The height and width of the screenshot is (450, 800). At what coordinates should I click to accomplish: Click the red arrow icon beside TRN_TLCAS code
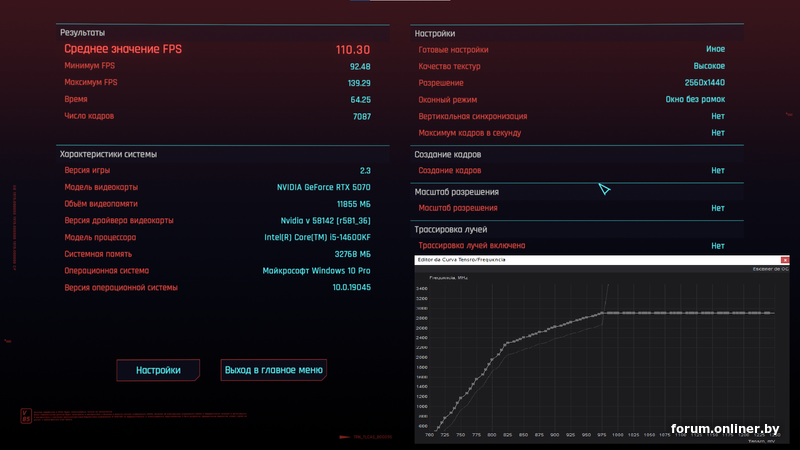click(x=343, y=436)
